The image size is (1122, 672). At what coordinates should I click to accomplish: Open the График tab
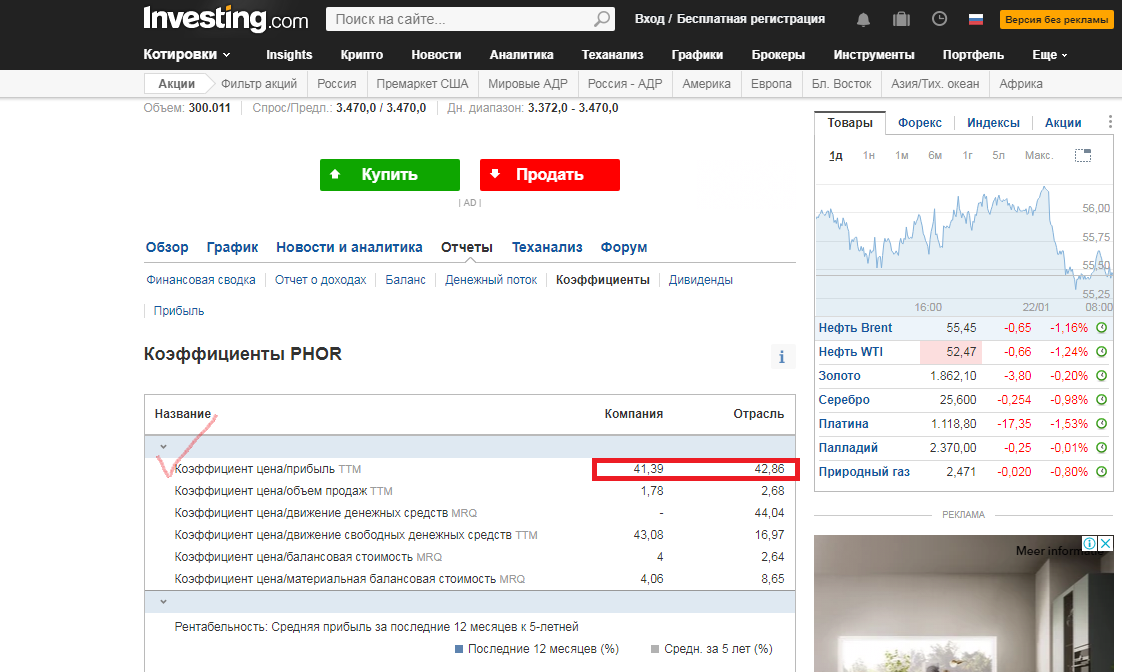pyautogui.click(x=232, y=247)
